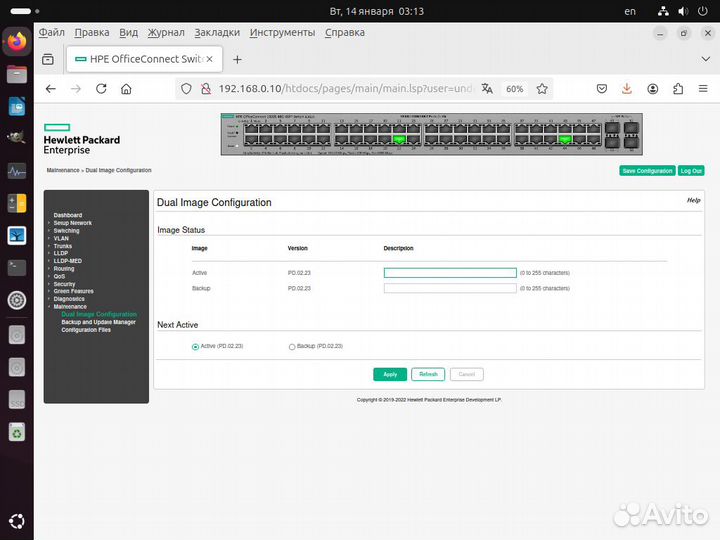Click the forward navigation arrow
720x540 pixels.
pos(76,89)
